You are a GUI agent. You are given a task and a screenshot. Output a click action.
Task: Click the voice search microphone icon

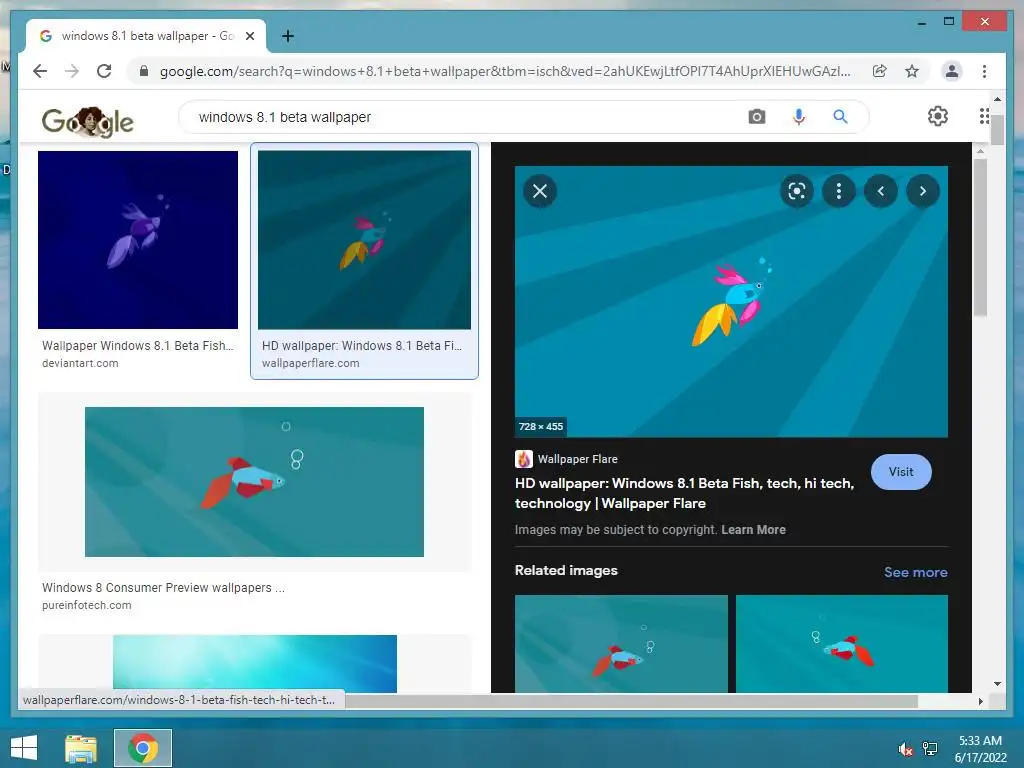(798, 117)
